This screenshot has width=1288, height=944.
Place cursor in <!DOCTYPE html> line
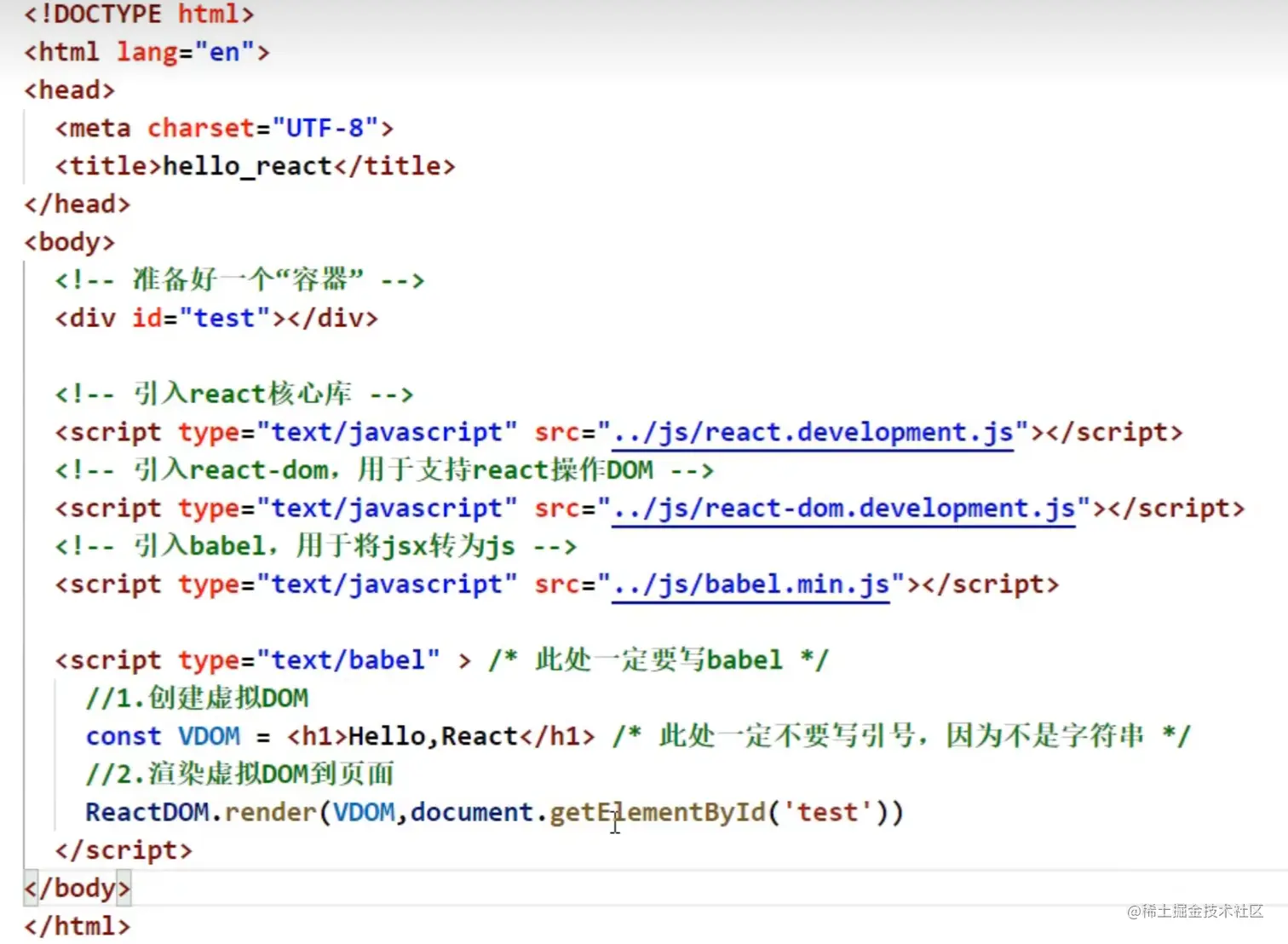tap(139, 14)
